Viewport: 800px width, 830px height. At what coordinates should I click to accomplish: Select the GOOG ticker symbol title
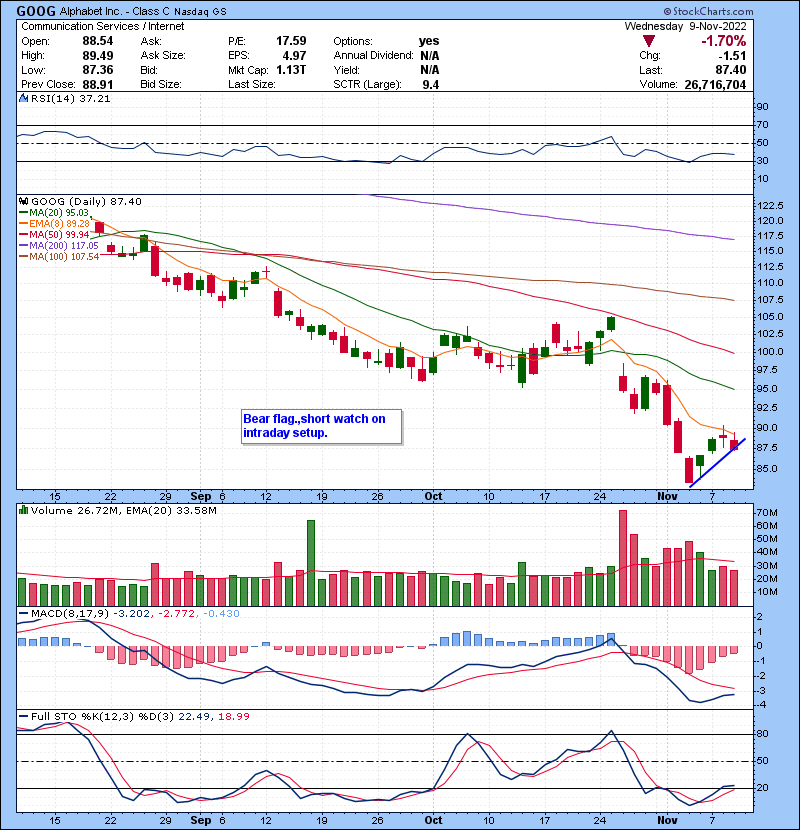click(36, 11)
